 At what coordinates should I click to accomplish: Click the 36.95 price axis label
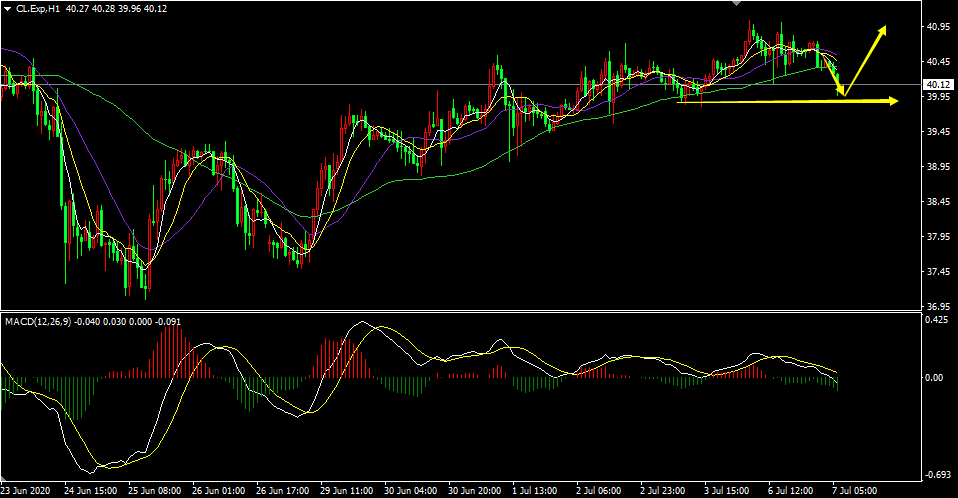(938, 306)
